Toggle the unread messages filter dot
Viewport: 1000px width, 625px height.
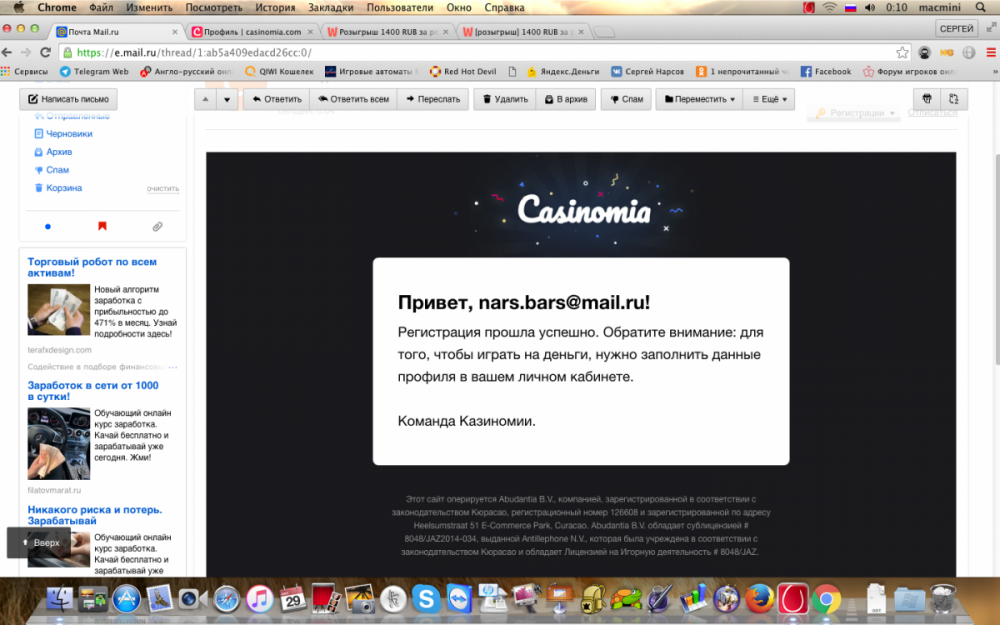(47, 226)
